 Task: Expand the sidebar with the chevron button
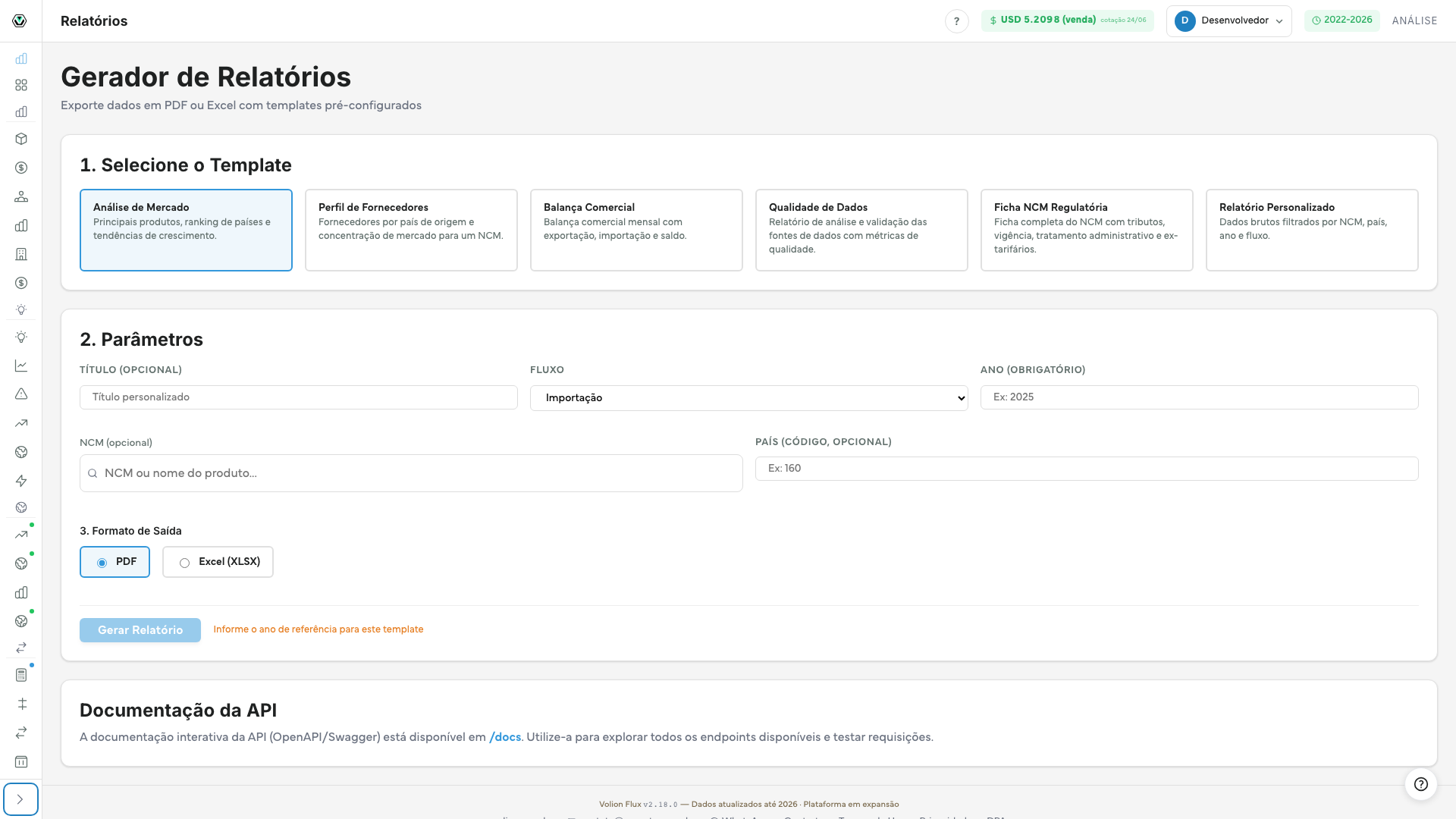pos(20,799)
